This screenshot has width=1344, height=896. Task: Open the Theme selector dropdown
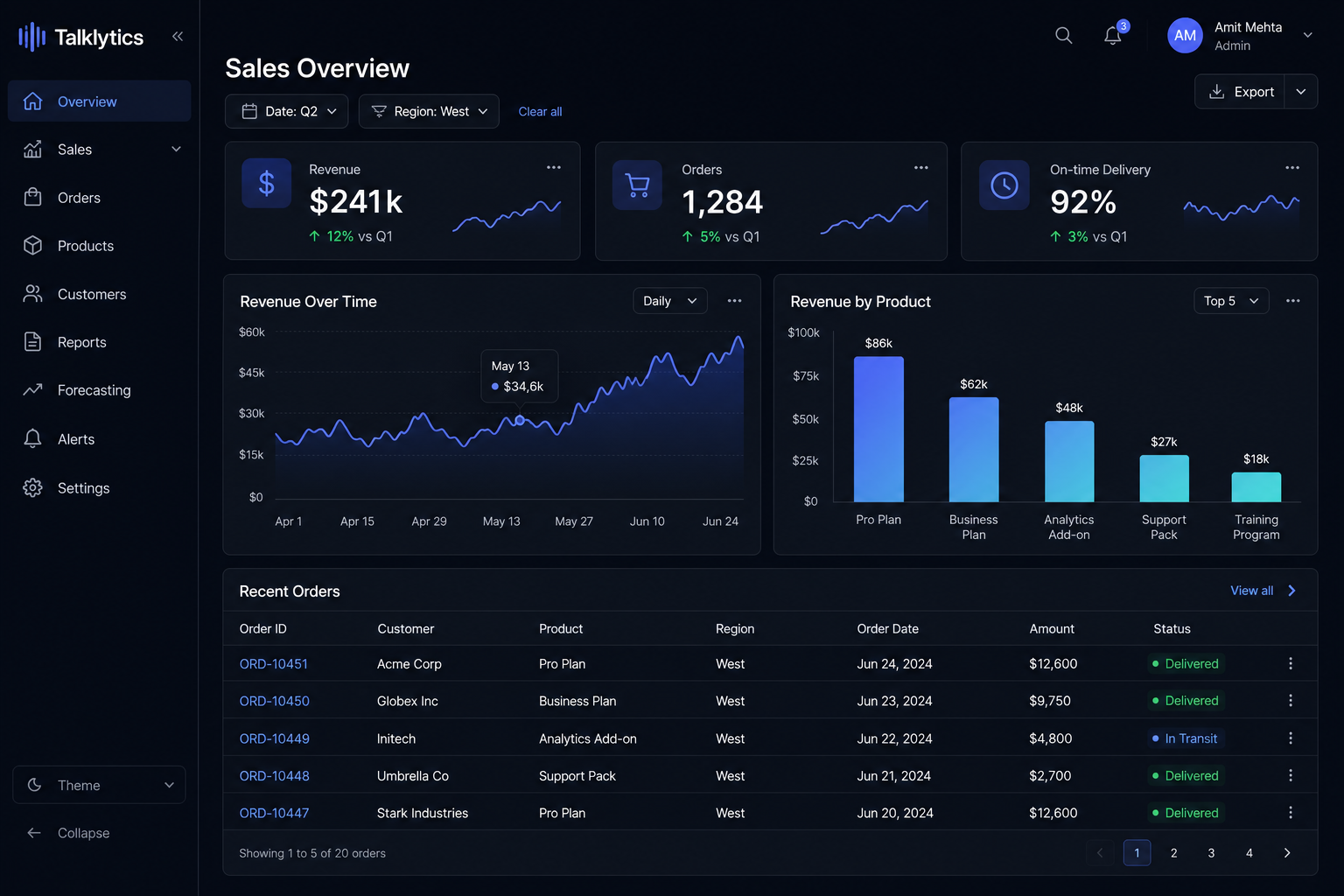[x=99, y=785]
